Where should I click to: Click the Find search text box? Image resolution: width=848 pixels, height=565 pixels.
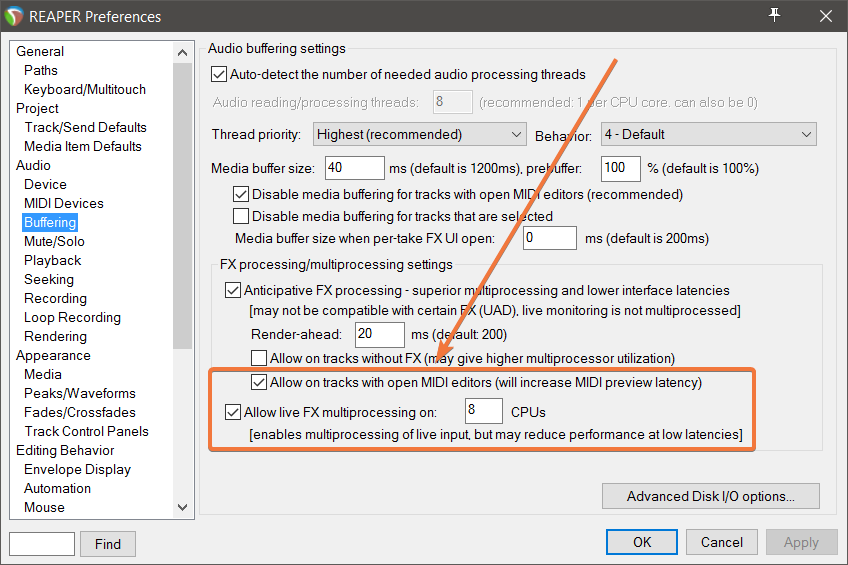[42, 543]
